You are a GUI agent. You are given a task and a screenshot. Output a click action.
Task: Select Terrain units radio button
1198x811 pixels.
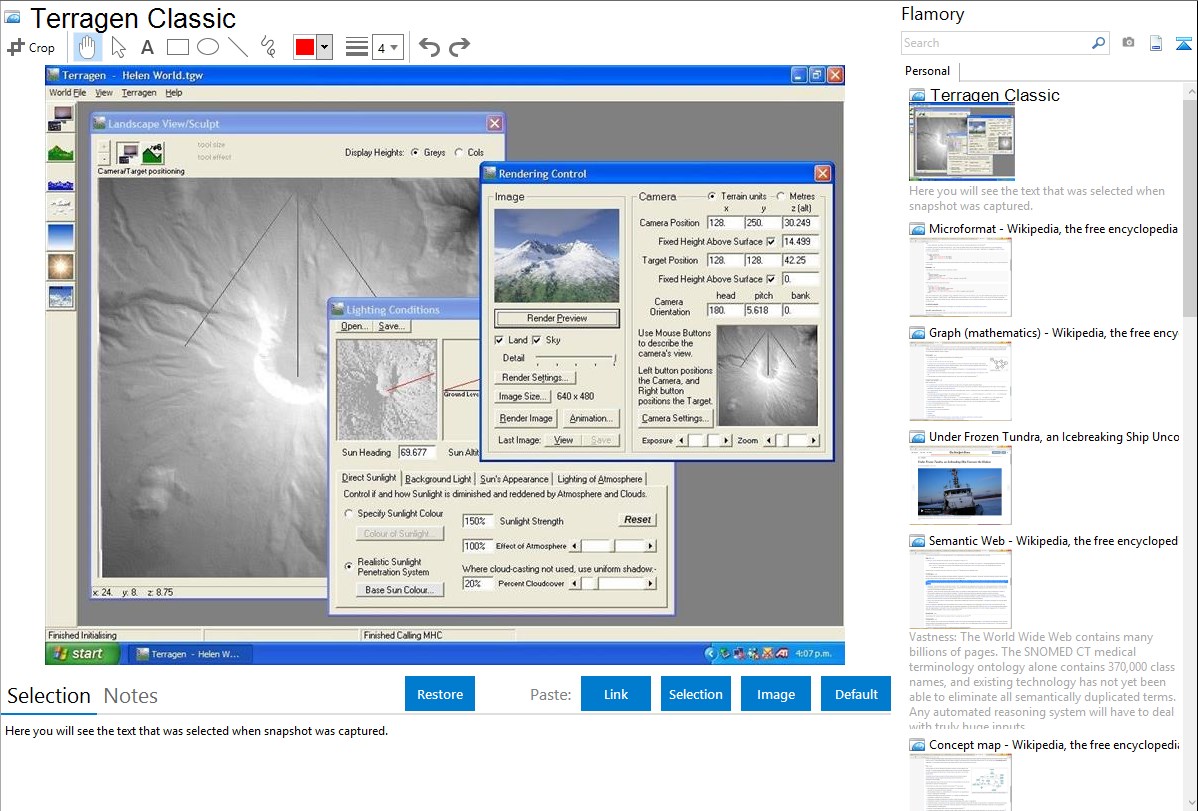[x=711, y=196]
